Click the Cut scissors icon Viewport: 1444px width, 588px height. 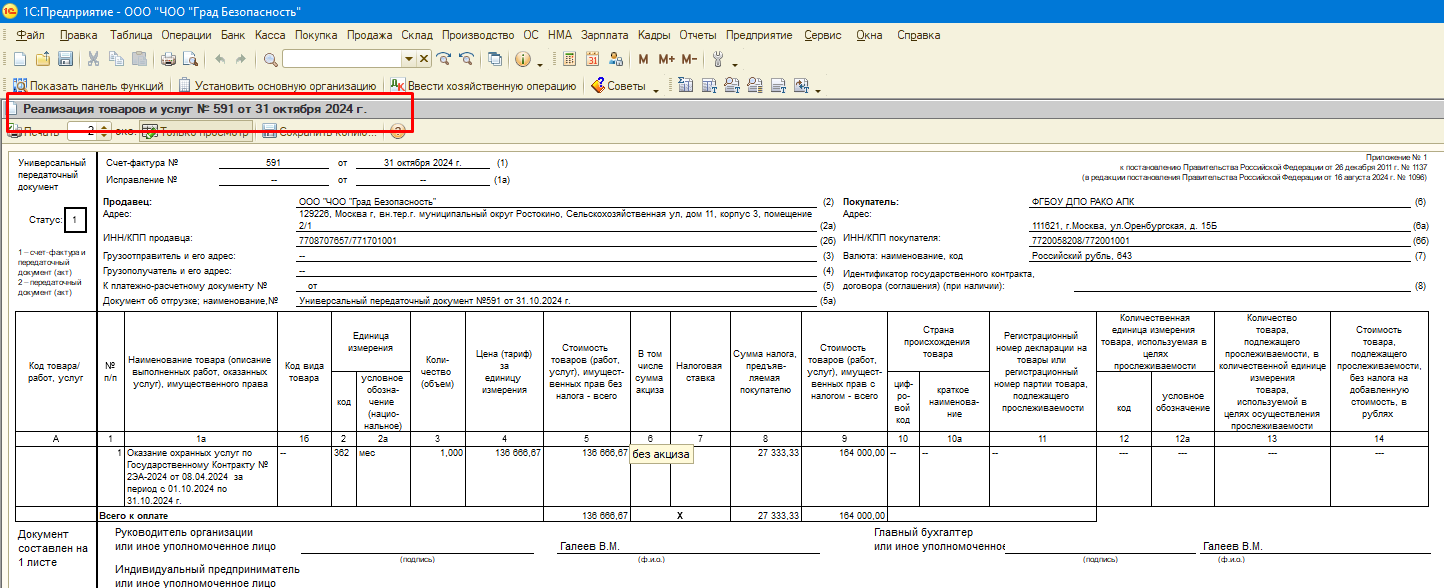pyautogui.click(x=93, y=59)
